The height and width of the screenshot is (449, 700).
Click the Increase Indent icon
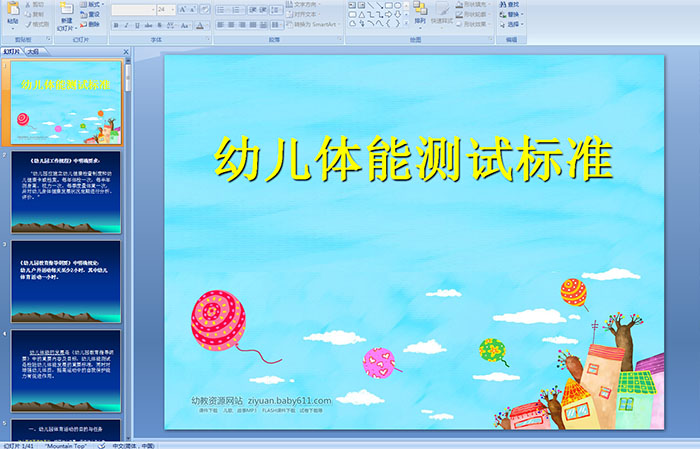point(263,9)
